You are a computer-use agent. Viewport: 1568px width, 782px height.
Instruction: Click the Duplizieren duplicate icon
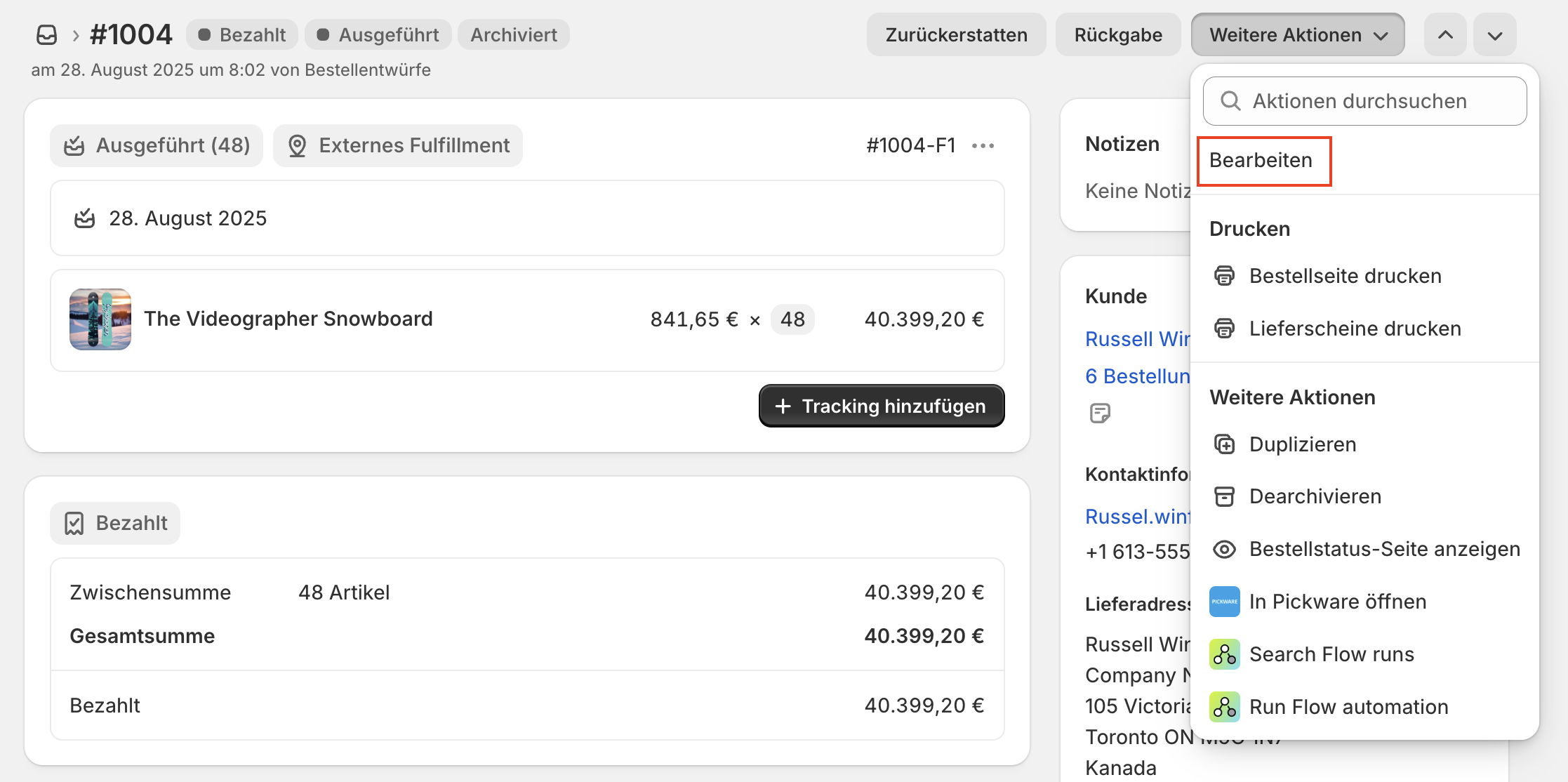1224,444
